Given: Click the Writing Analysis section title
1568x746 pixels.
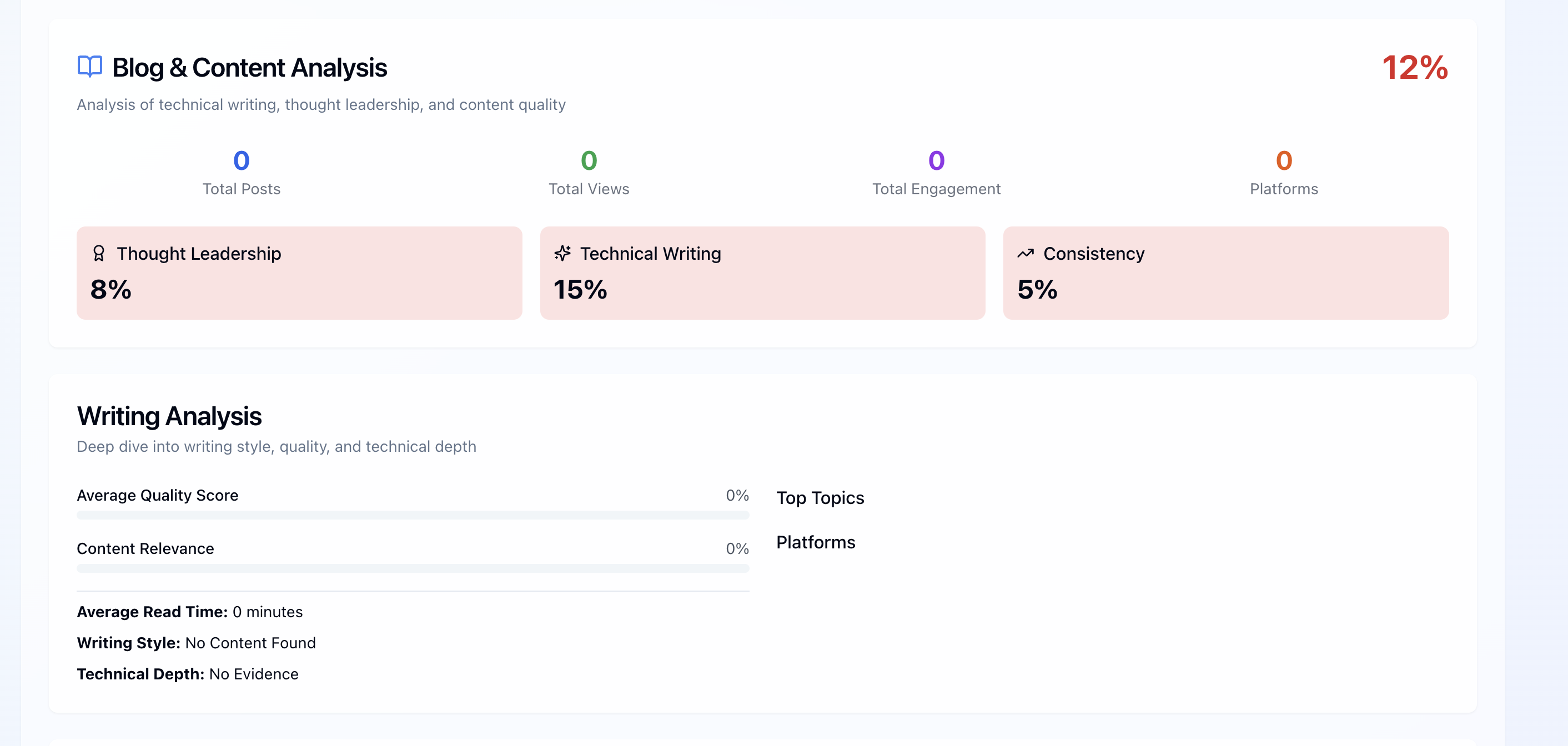Looking at the screenshot, I should coord(169,416).
